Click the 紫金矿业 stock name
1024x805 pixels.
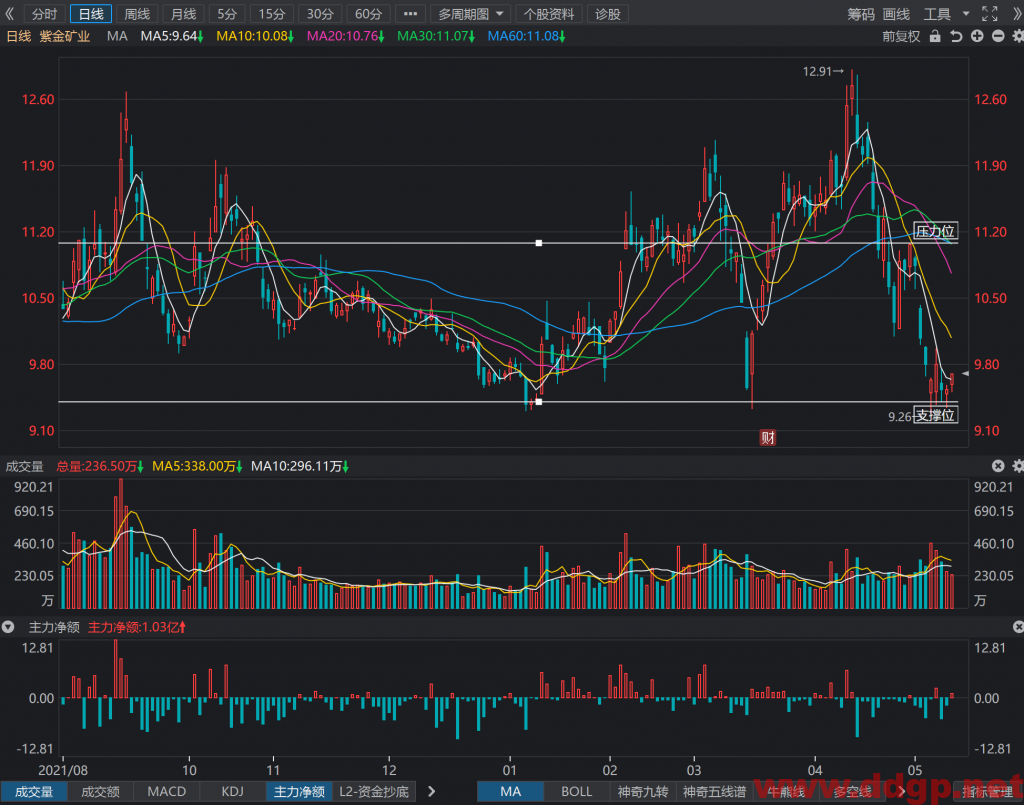coord(65,37)
